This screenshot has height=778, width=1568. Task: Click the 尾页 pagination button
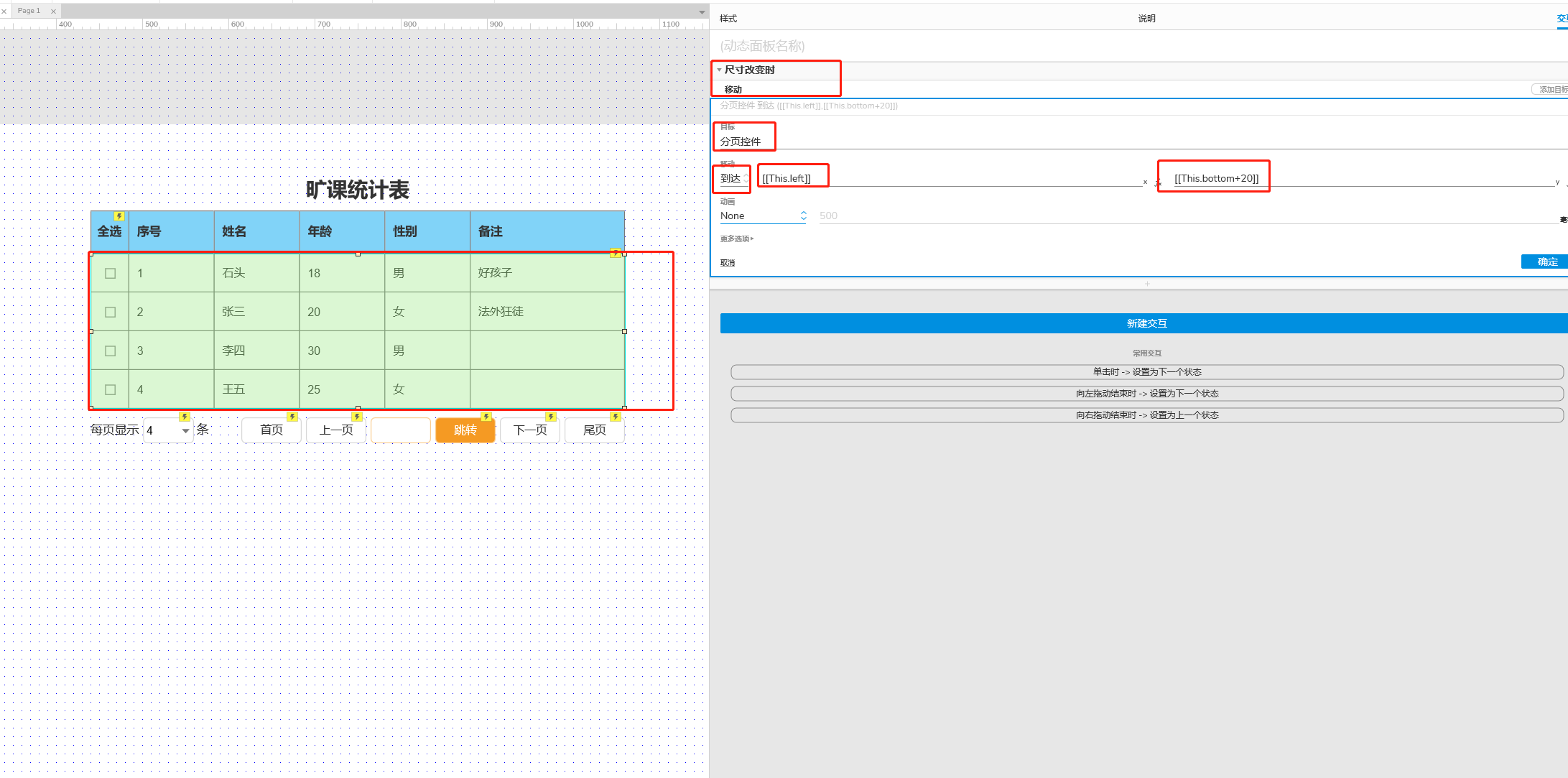click(x=595, y=430)
